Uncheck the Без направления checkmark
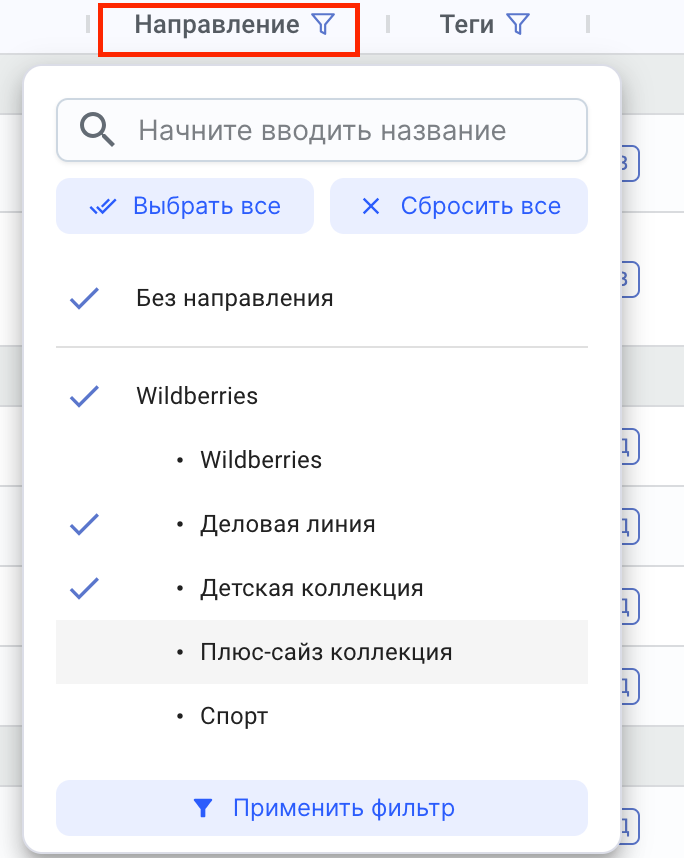 pos(85,298)
